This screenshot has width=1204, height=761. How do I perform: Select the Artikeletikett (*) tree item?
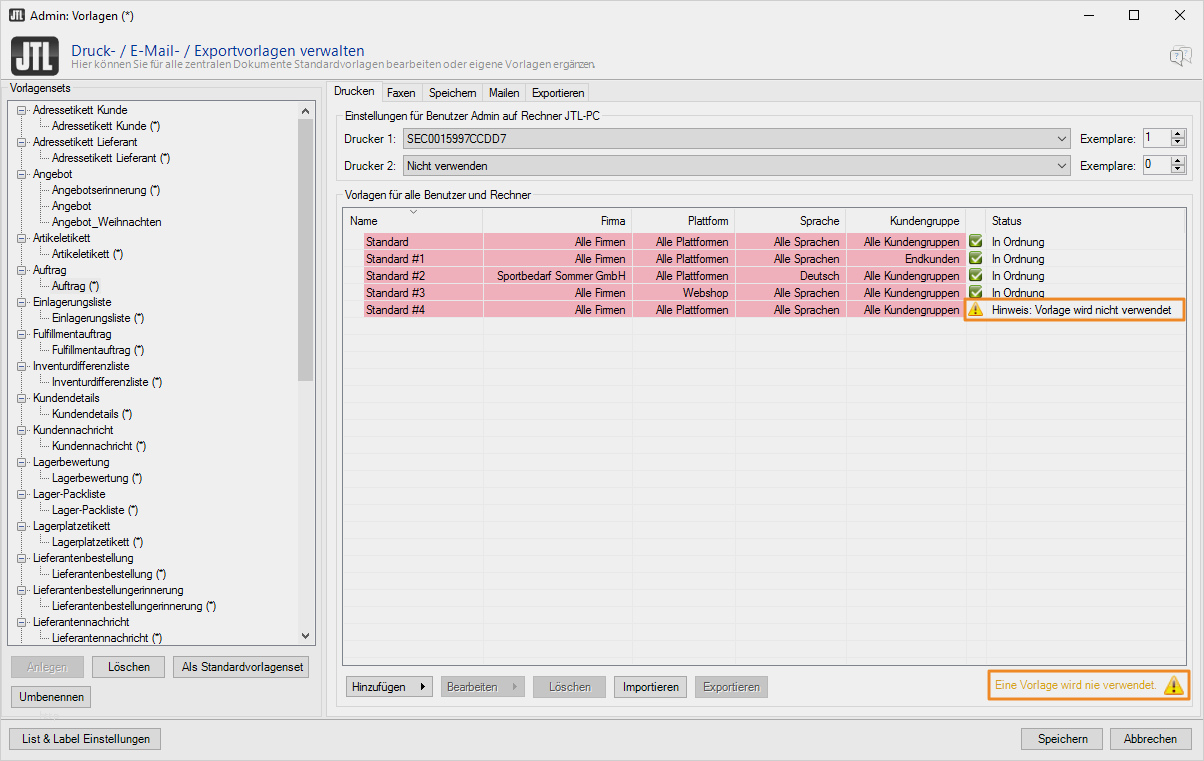[x=87, y=254]
